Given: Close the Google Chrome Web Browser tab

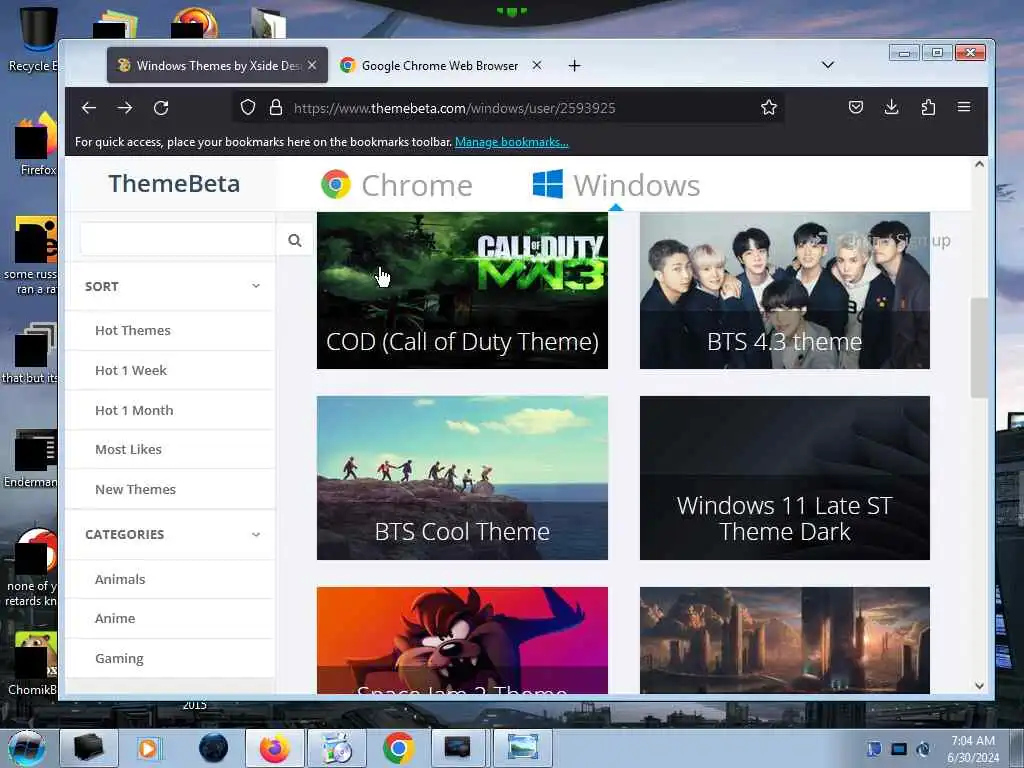Looking at the screenshot, I should 537,65.
